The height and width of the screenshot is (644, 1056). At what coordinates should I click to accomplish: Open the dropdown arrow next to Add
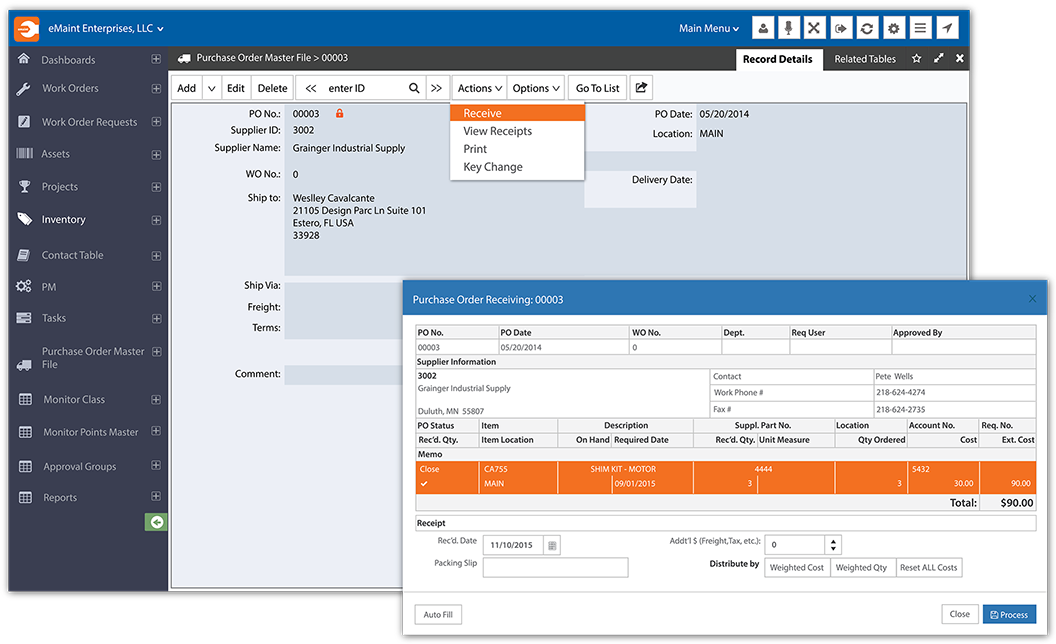click(211, 88)
